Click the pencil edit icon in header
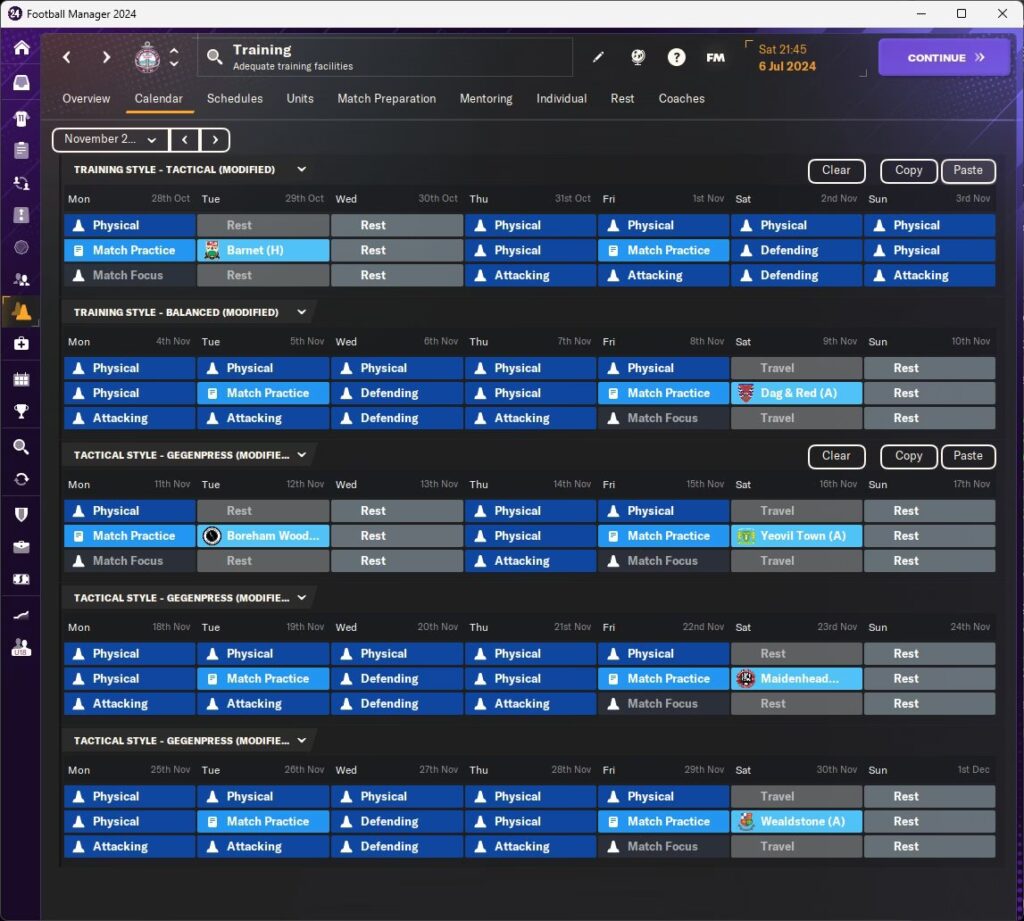Screen dimensions: 1024x921 coord(598,58)
